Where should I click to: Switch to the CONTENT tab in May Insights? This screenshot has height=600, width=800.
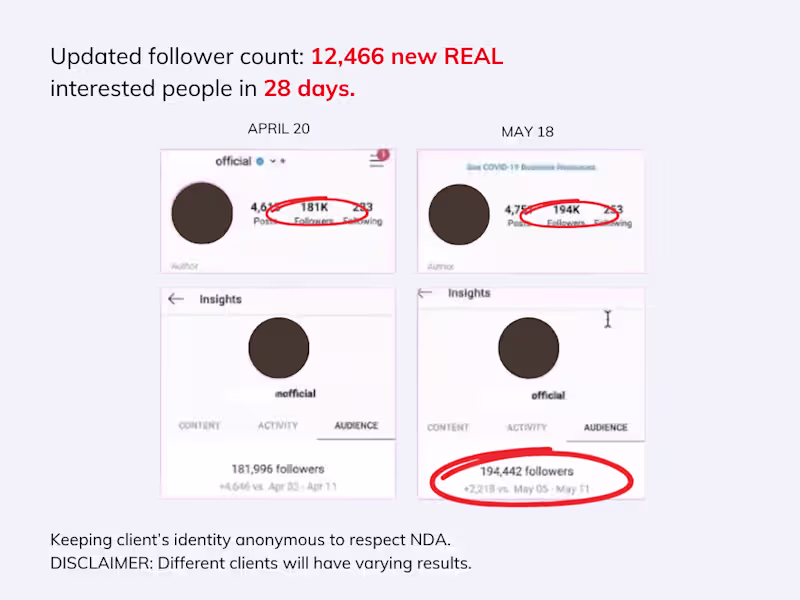point(448,428)
